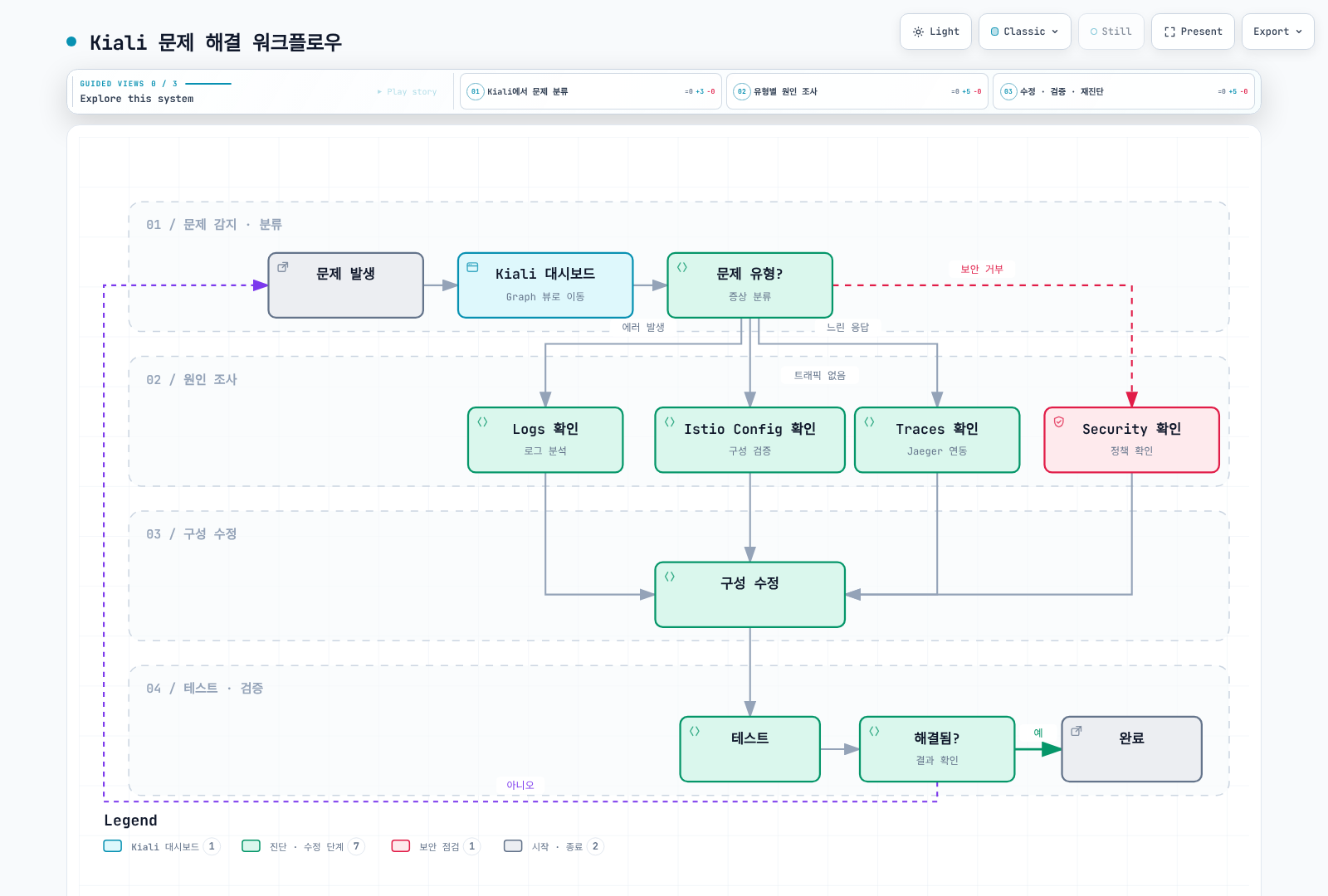Open the Export dropdown menu
1328x896 pixels.
(1277, 32)
